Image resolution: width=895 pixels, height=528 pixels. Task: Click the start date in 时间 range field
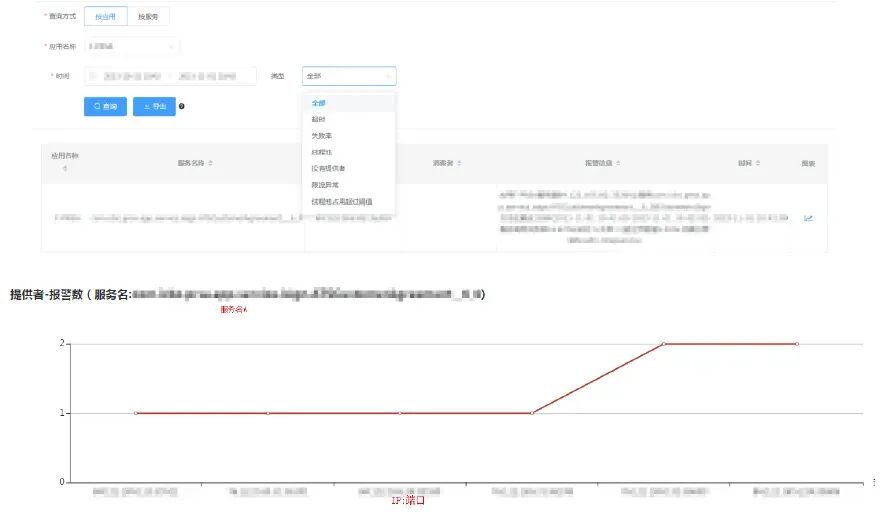[x=132, y=76]
